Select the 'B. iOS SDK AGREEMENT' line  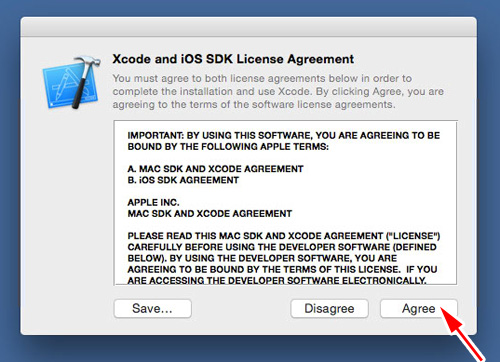point(183,180)
